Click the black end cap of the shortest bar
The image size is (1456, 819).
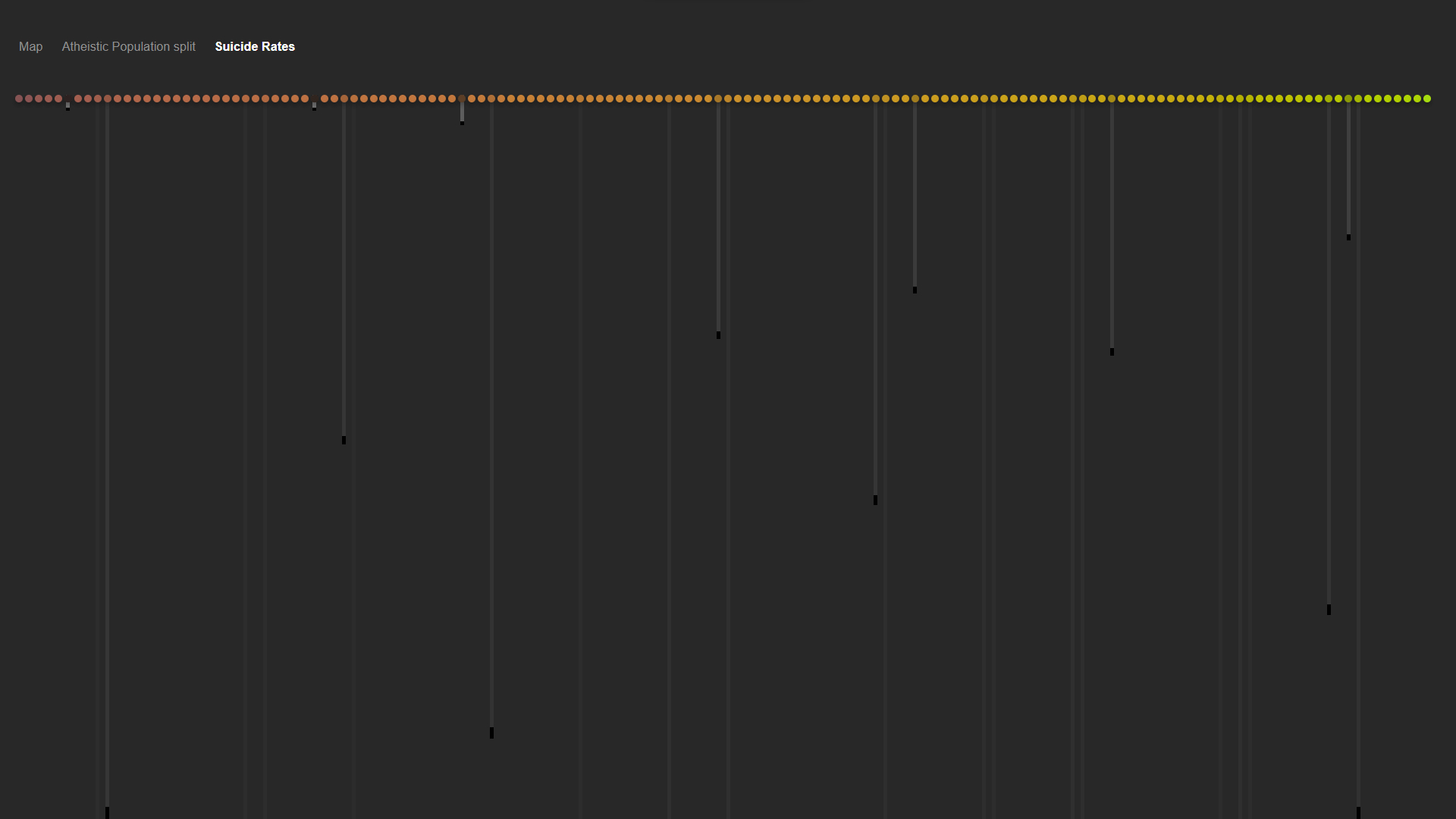pyautogui.click(x=462, y=123)
